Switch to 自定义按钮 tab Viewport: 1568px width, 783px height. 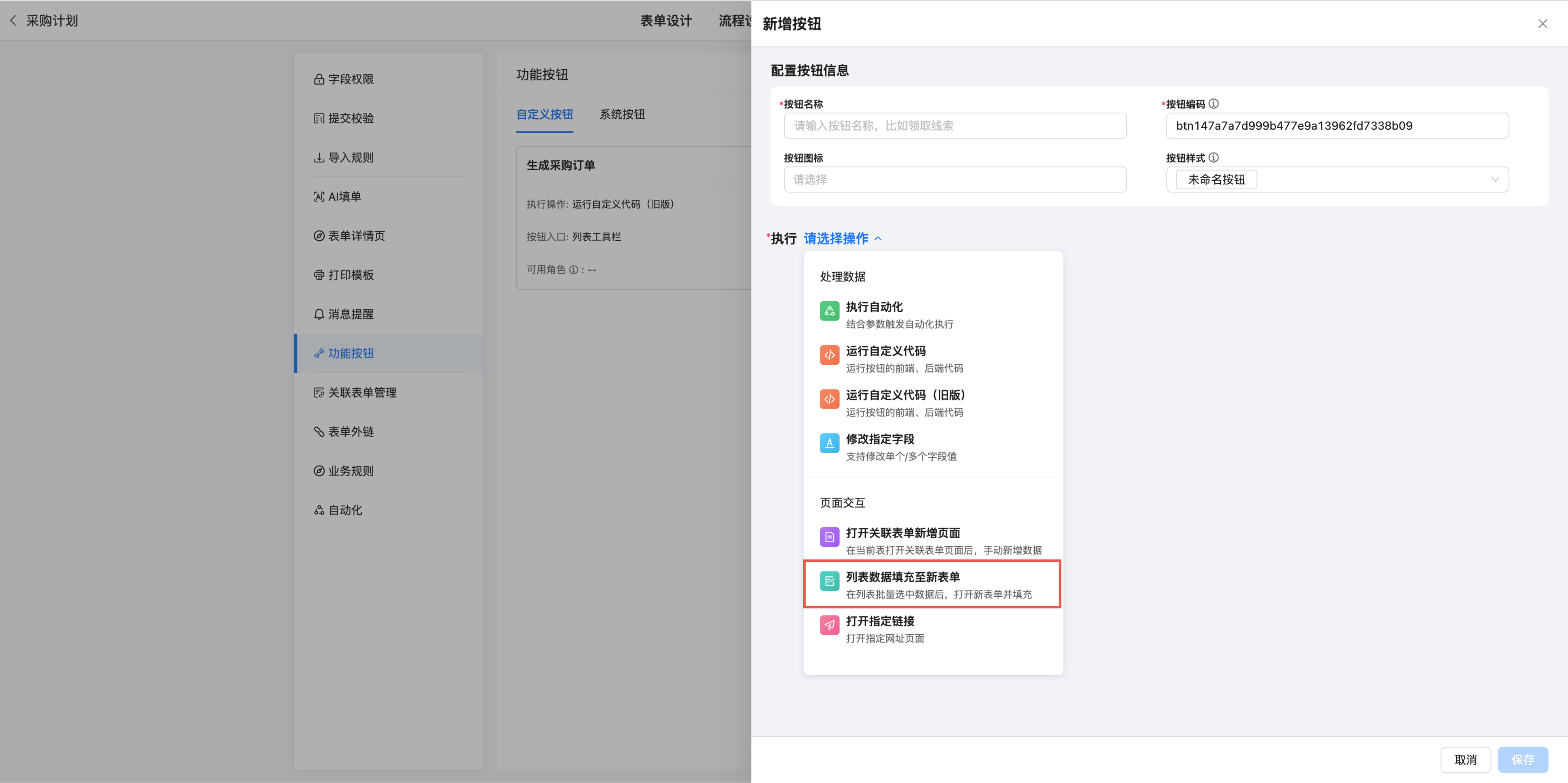click(x=544, y=114)
